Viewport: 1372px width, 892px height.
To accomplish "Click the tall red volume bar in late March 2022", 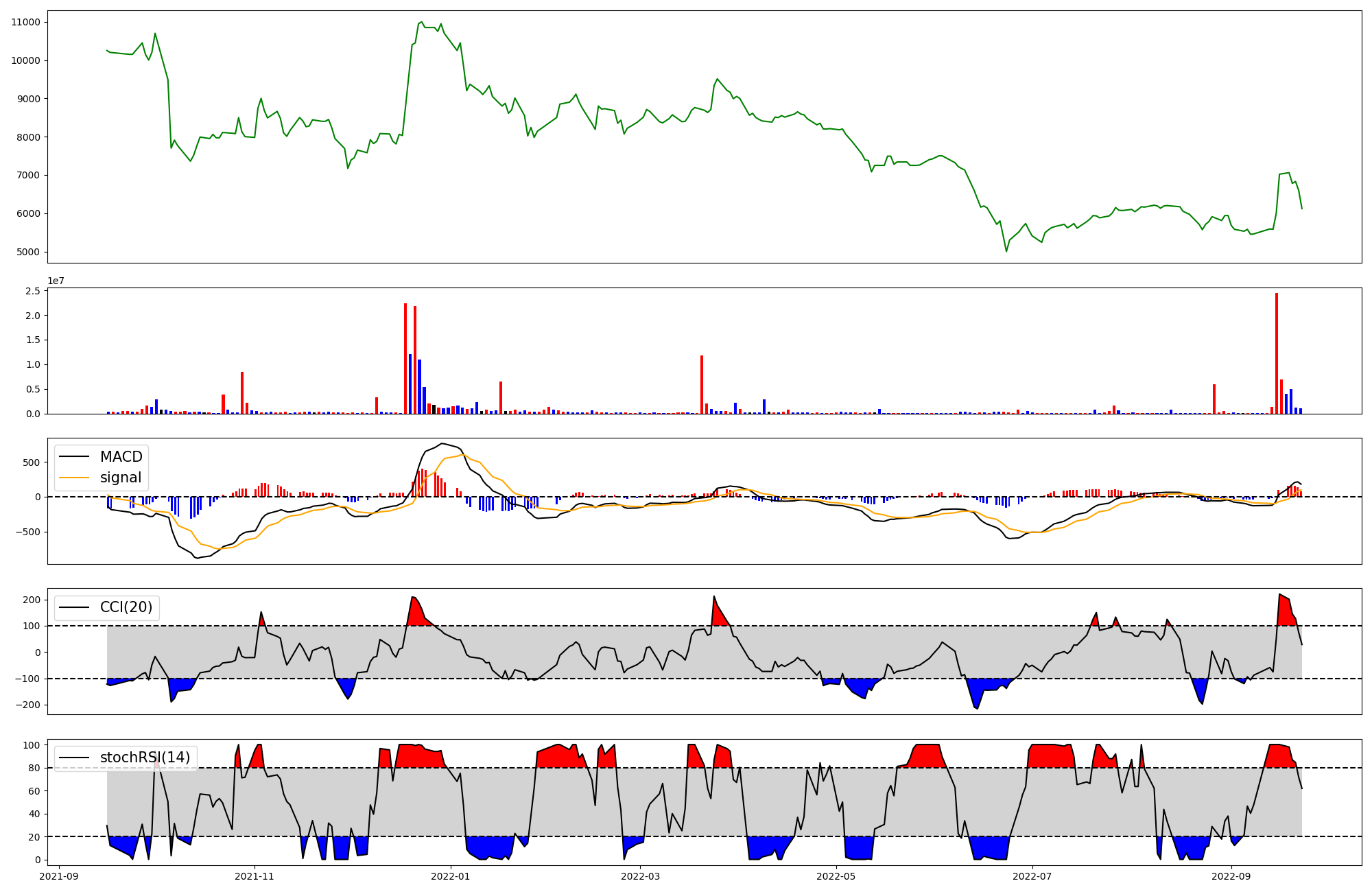I will click(702, 384).
